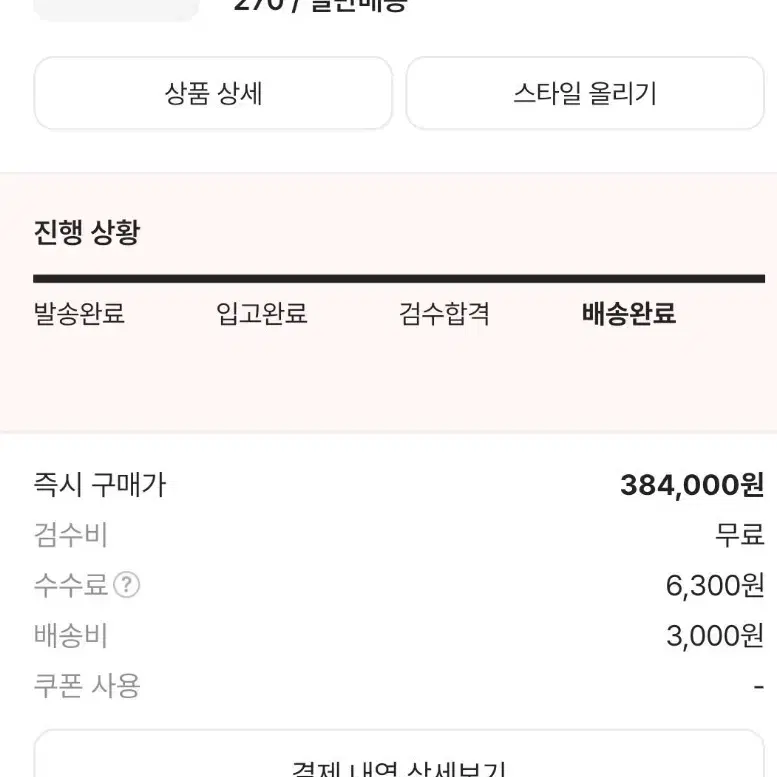Tap the product thumbnail image

pyautogui.click(x=116, y=8)
